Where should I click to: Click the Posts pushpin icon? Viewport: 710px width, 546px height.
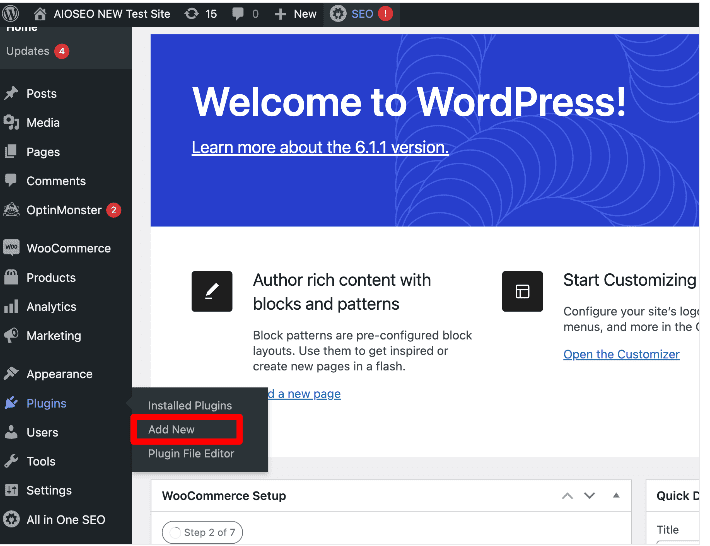[x=12, y=93]
